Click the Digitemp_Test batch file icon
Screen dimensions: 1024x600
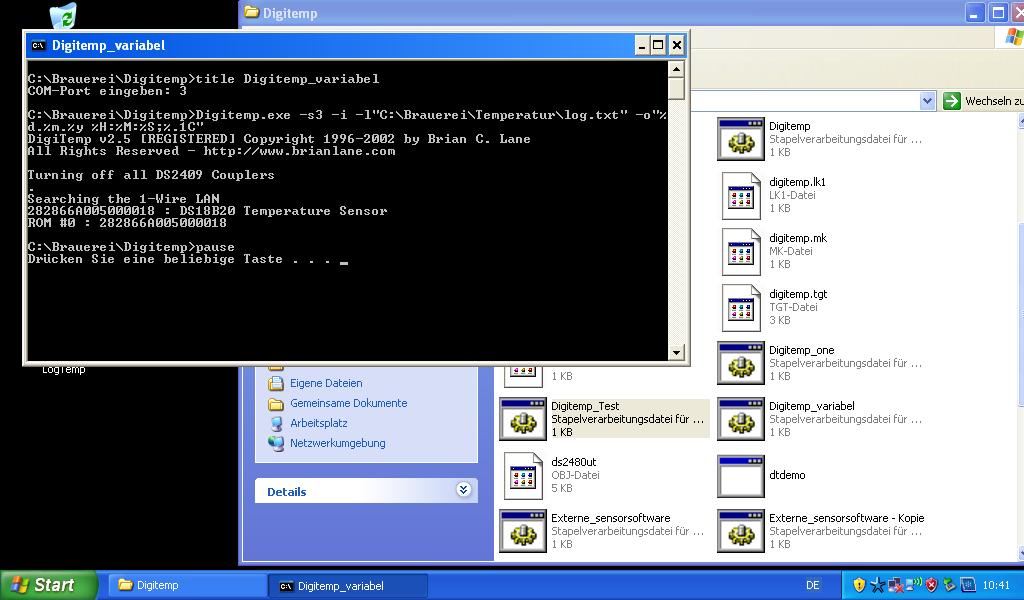click(x=522, y=419)
